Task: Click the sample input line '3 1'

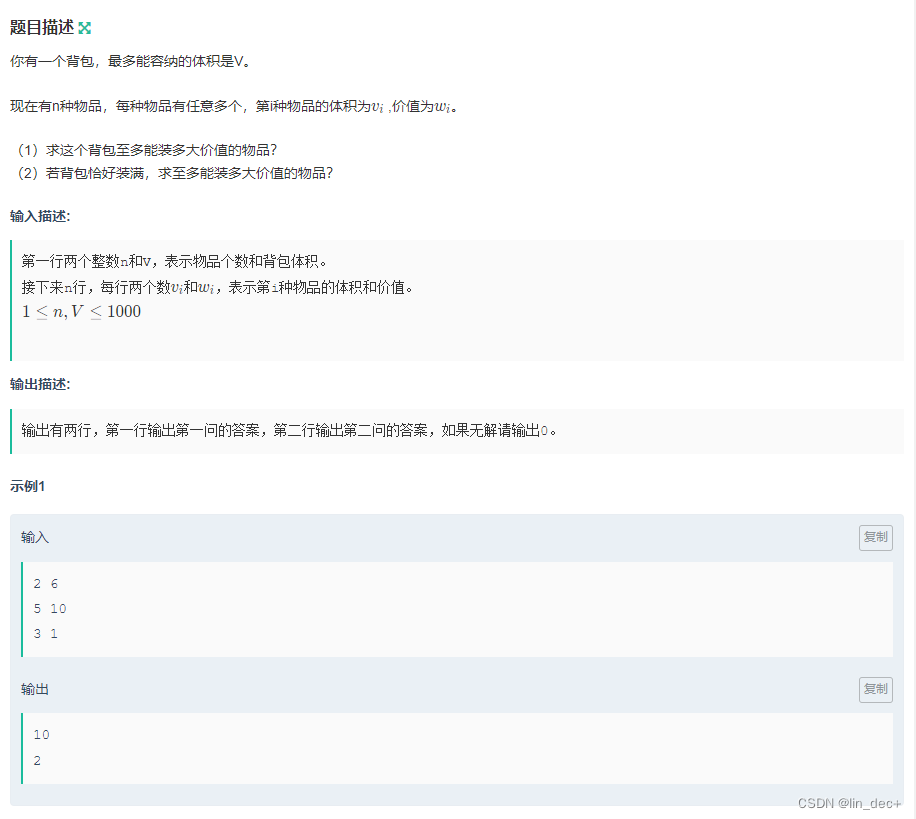Action: (x=46, y=634)
